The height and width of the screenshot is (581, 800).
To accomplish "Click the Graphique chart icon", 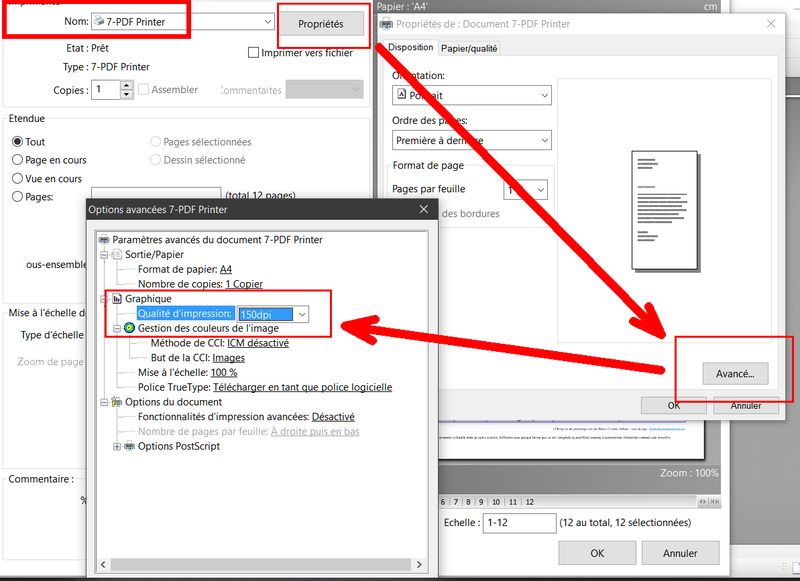I will [117, 298].
